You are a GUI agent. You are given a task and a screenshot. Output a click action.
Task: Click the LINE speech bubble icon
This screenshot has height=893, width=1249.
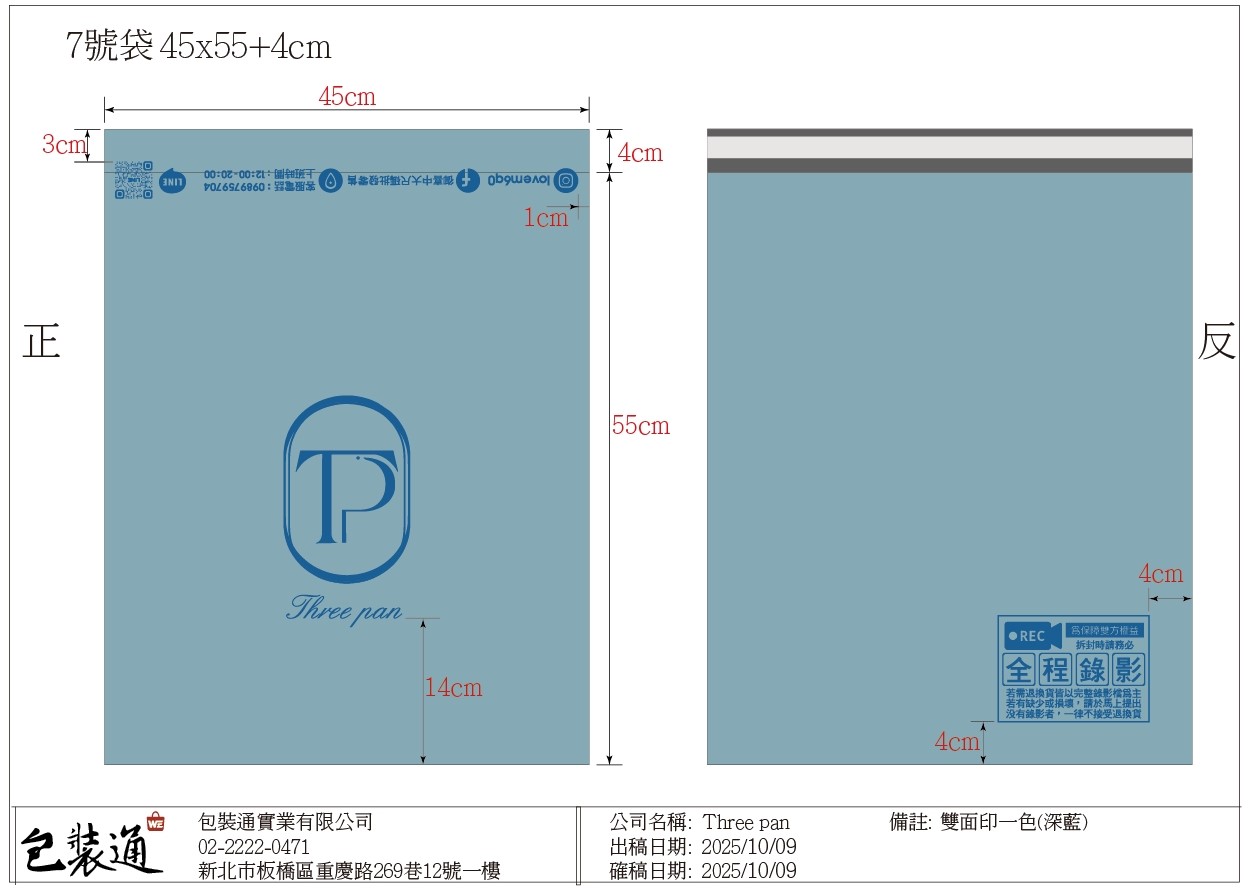click(x=172, y=182)
